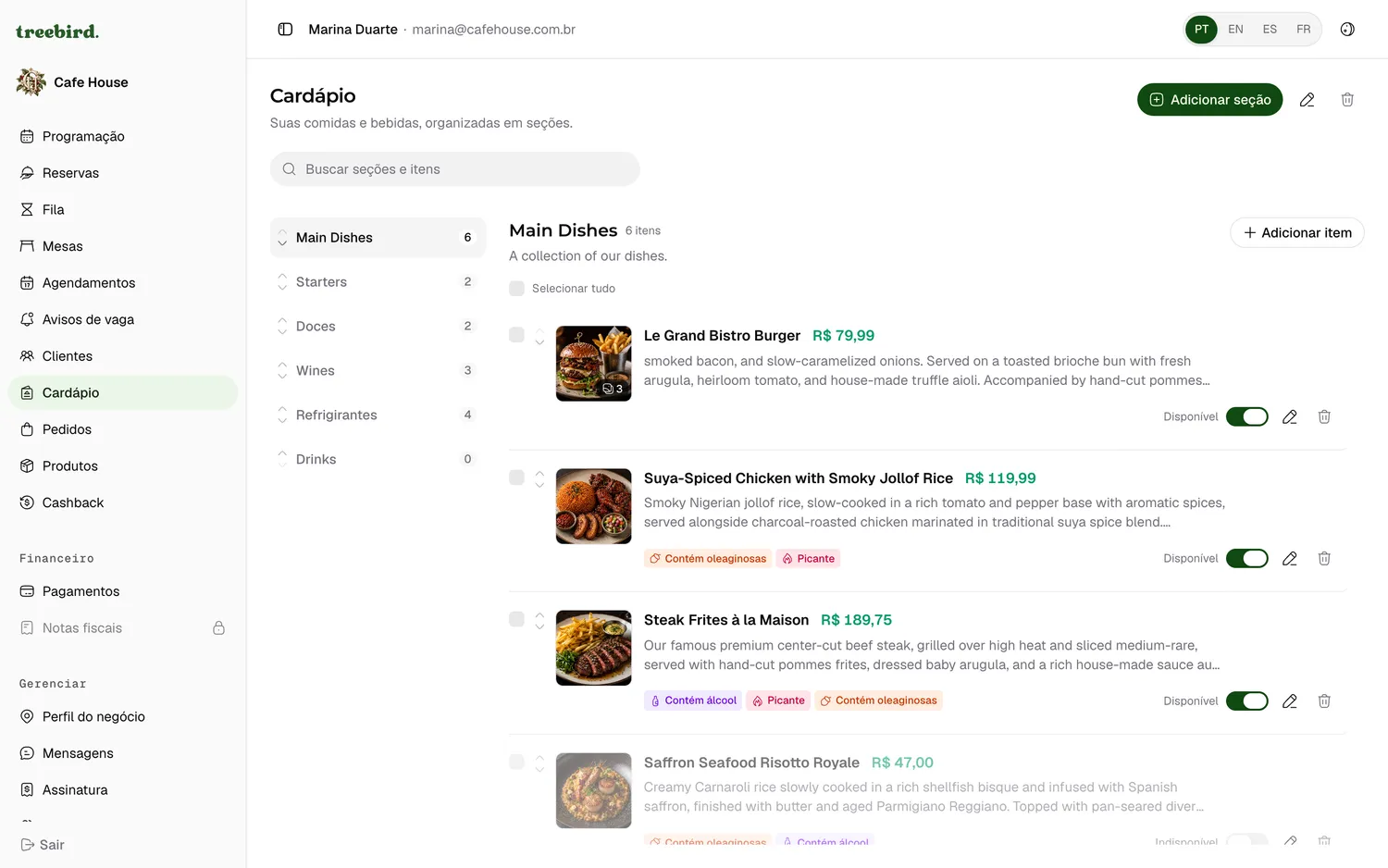Move the Wines section with its arrows
Screen dimensions: 1388x868
tap(282, 371)
